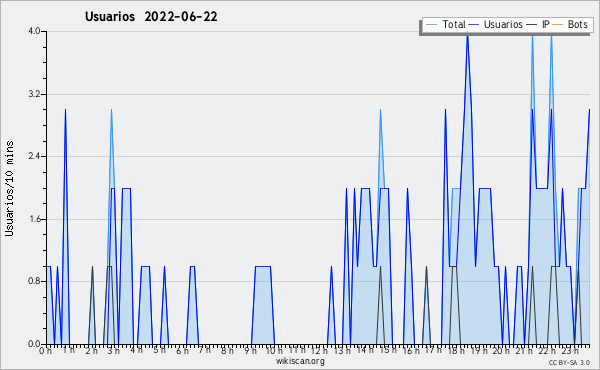The height and width of the screenshot is (370, 600).
Task: Click the orange Bots legend line
Action: click(x=558, y=25)
